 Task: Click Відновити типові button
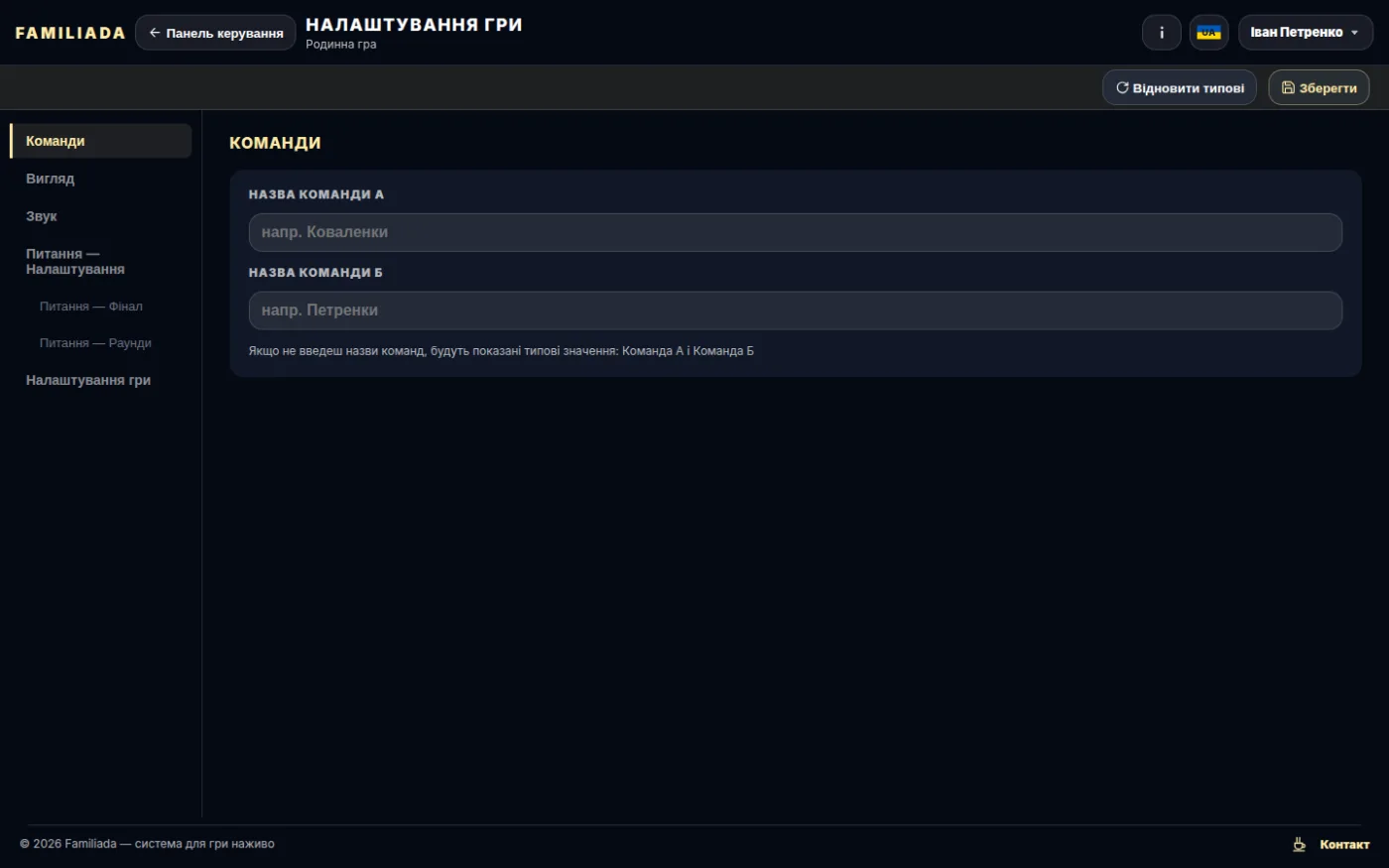tap(1180, 87)
